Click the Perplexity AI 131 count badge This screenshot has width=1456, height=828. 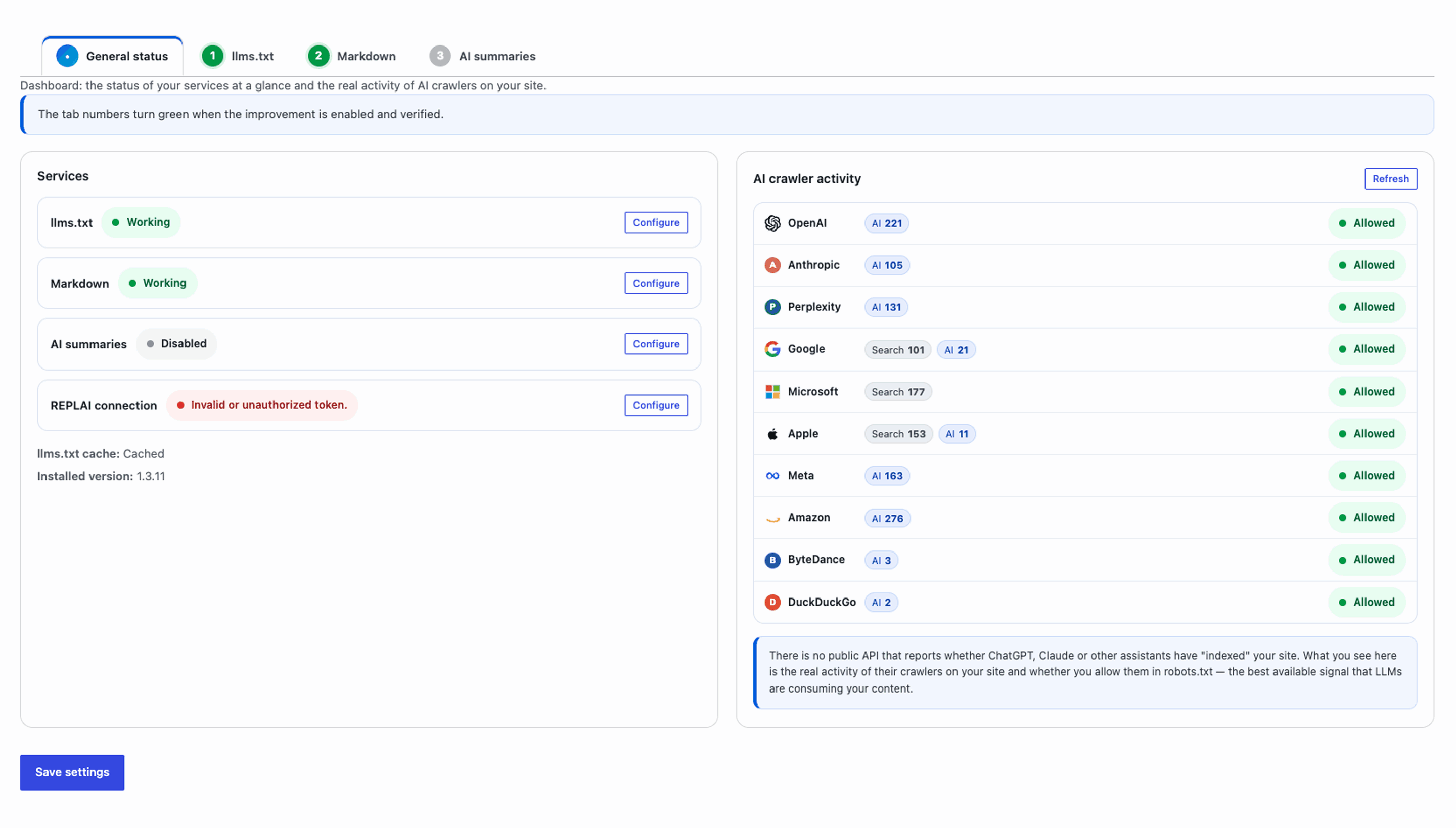pyautogui.click(x=886, y=308)
